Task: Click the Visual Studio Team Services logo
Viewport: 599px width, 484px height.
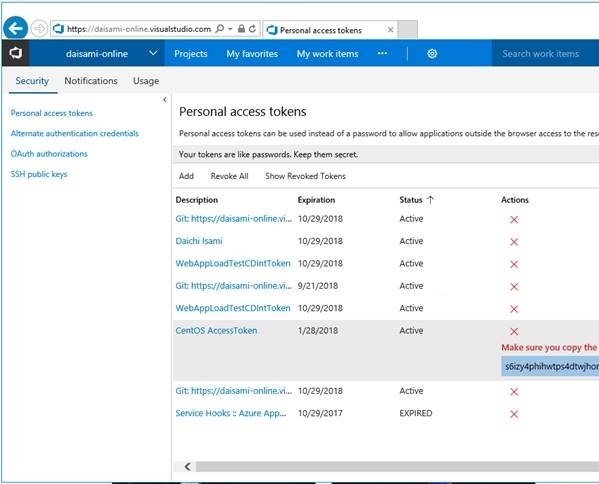Action: [15, 53]
